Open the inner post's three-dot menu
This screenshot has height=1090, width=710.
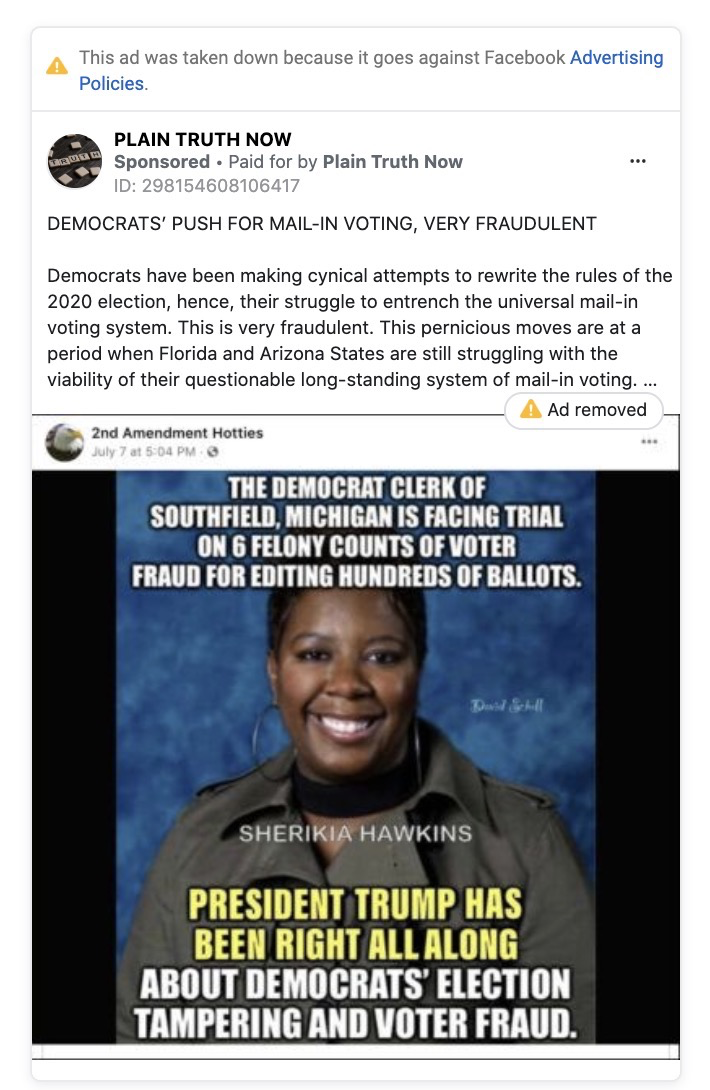pyautogui.click(x=650, y=441)
